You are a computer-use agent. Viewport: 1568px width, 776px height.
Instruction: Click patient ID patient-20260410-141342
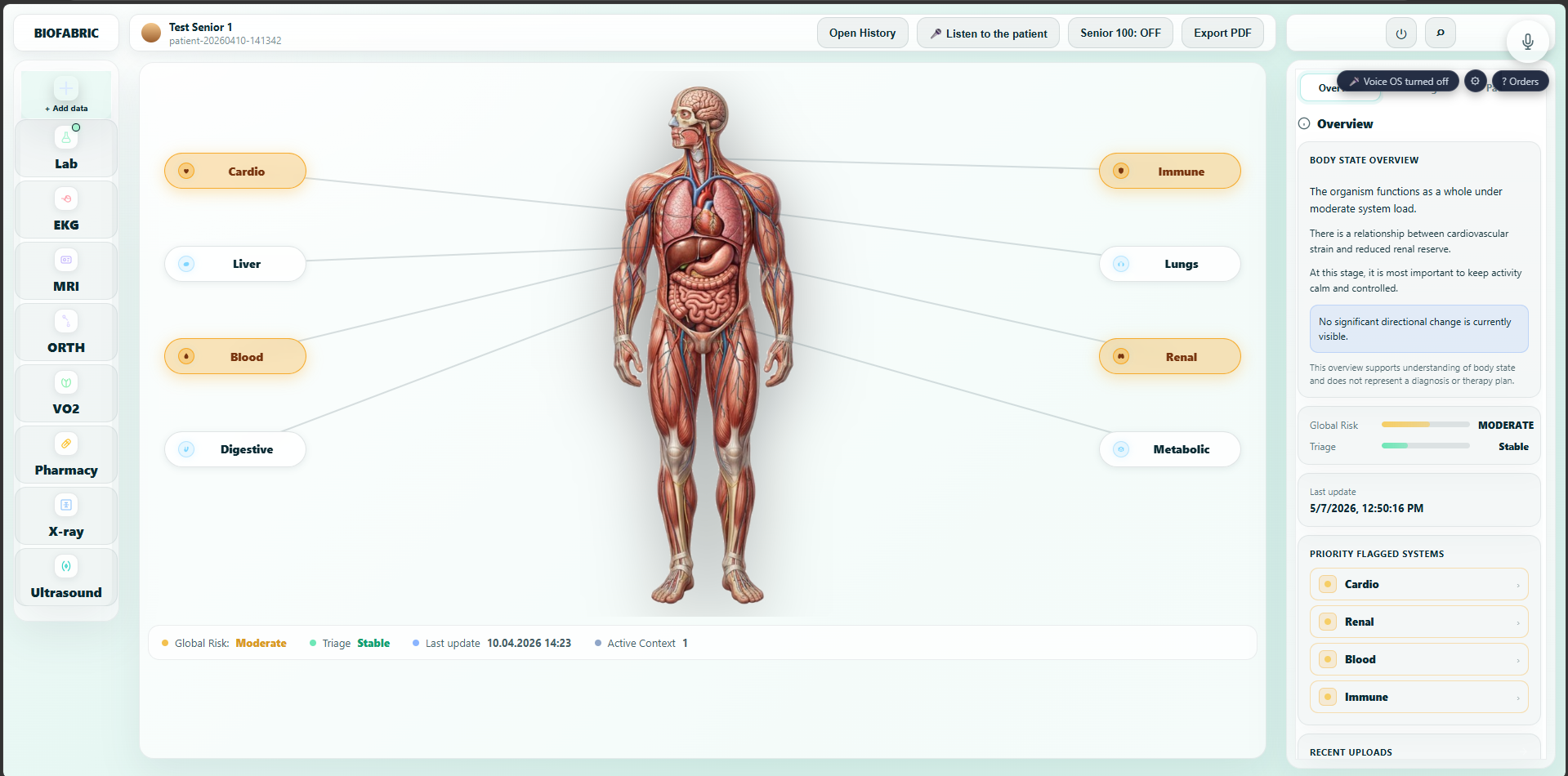(225, 41)
